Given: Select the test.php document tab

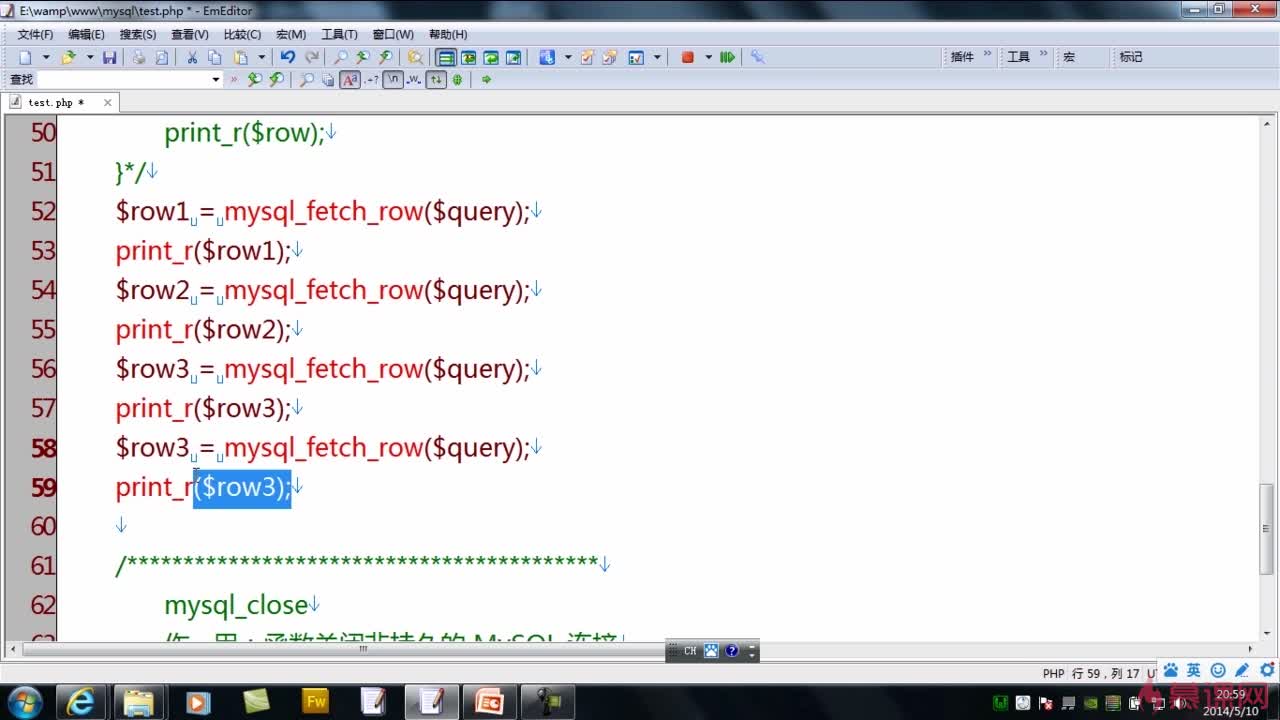Looking at the screenshot, I should pyautogui.click(x=56, y=102).
